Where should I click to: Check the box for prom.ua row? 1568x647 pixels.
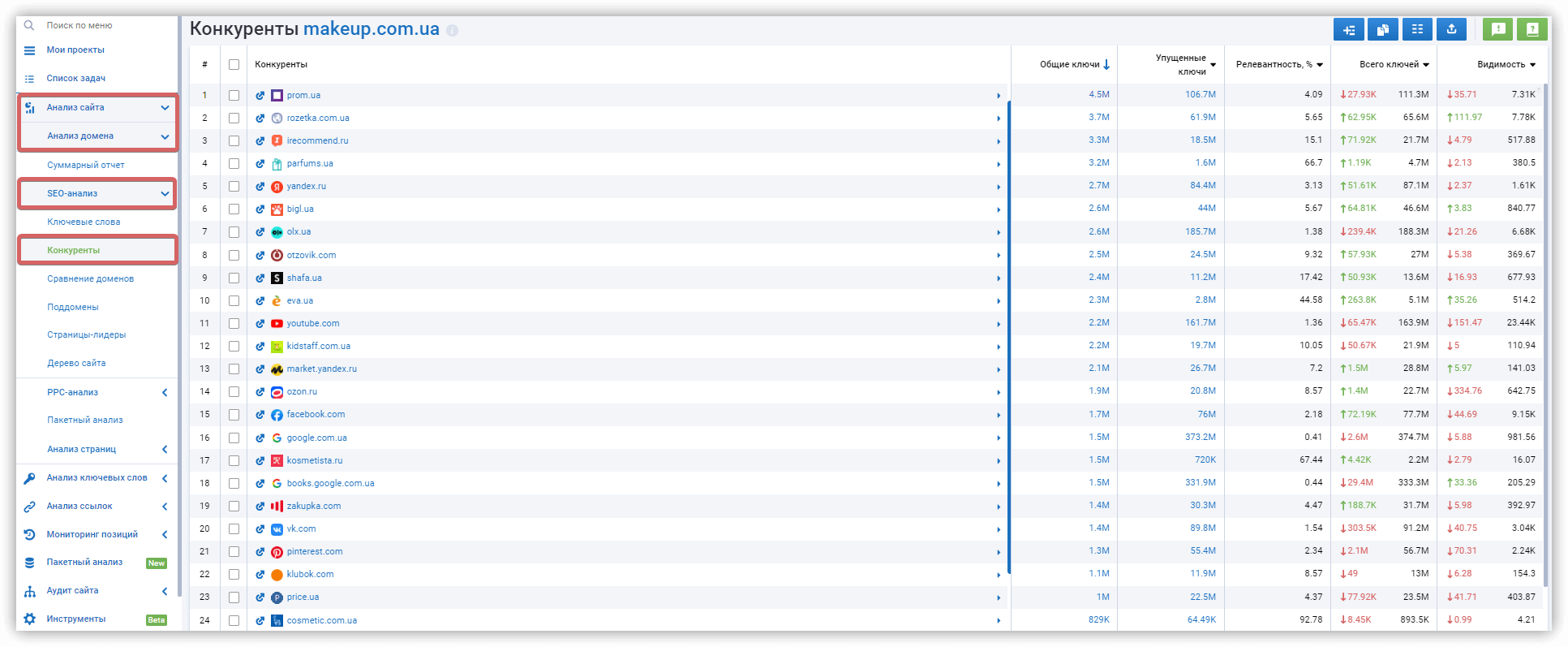tap(234, 96)
